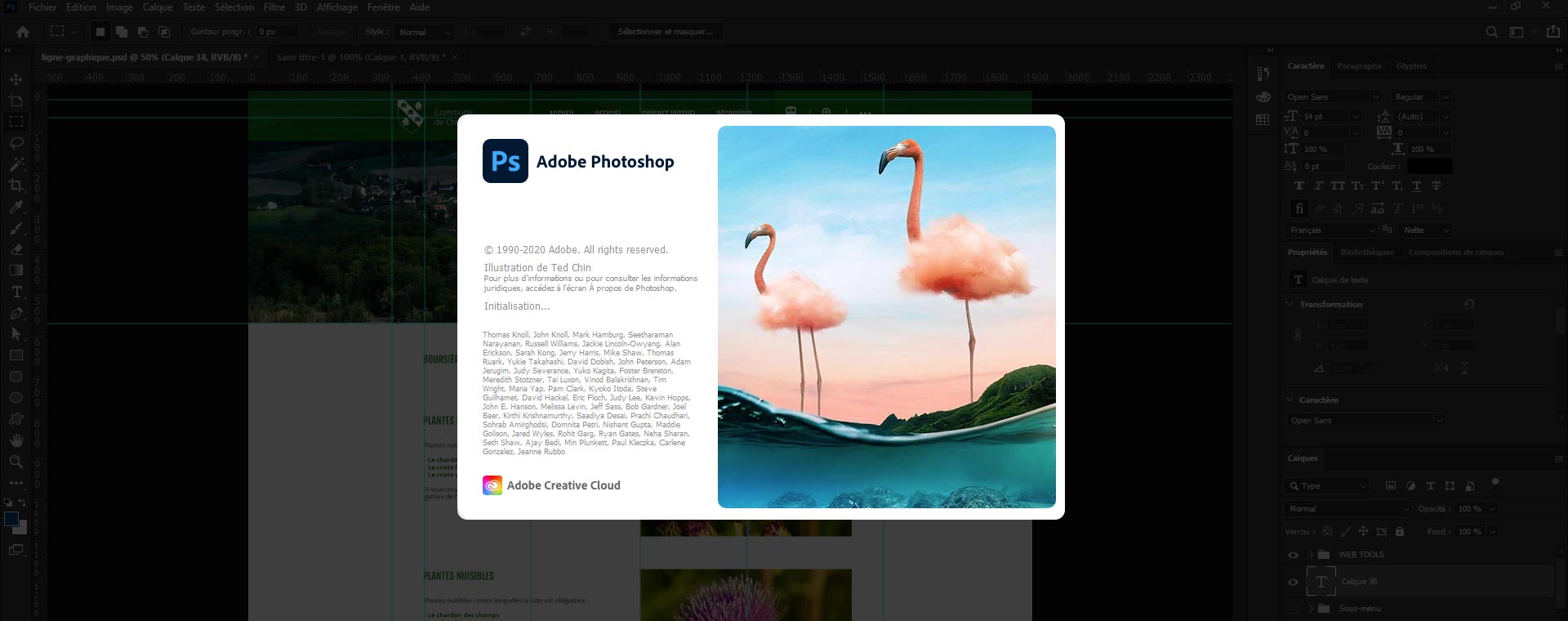Click the Ps logo on splash screen
Screen dimensions: 1568x621
click(506, 161)
